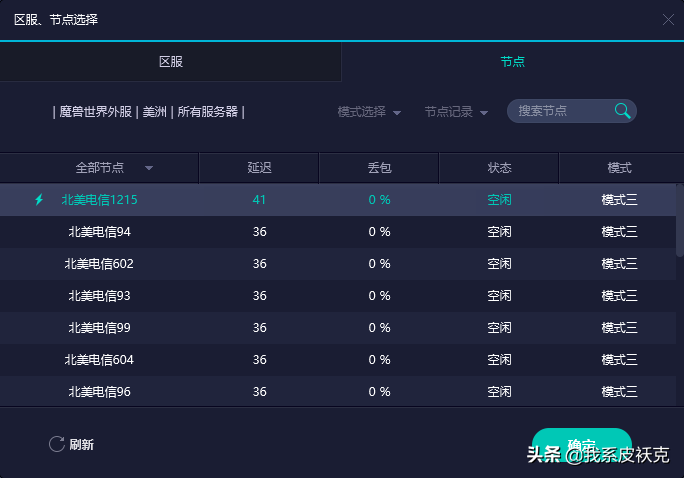Click 空闲 status in 北美电信93 row
The image size is (684, 478).
499,296
